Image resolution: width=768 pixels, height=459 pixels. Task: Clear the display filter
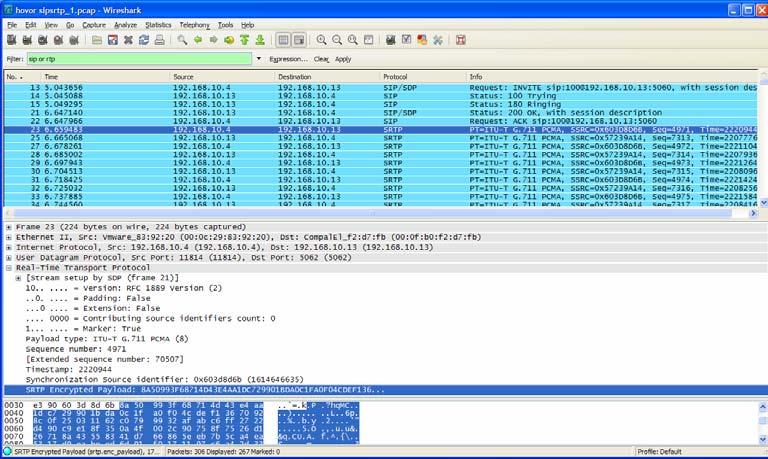pos(321,59)
